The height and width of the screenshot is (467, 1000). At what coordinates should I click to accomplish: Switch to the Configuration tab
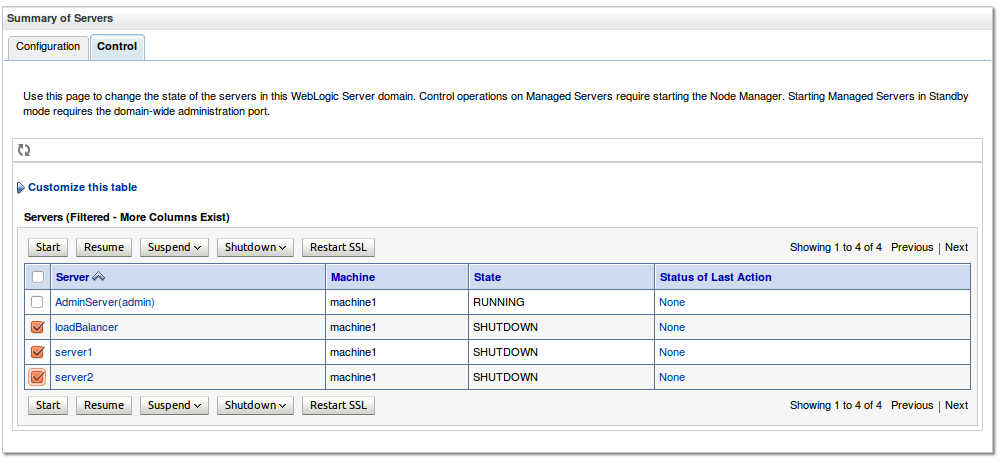[x=48, y=47]
